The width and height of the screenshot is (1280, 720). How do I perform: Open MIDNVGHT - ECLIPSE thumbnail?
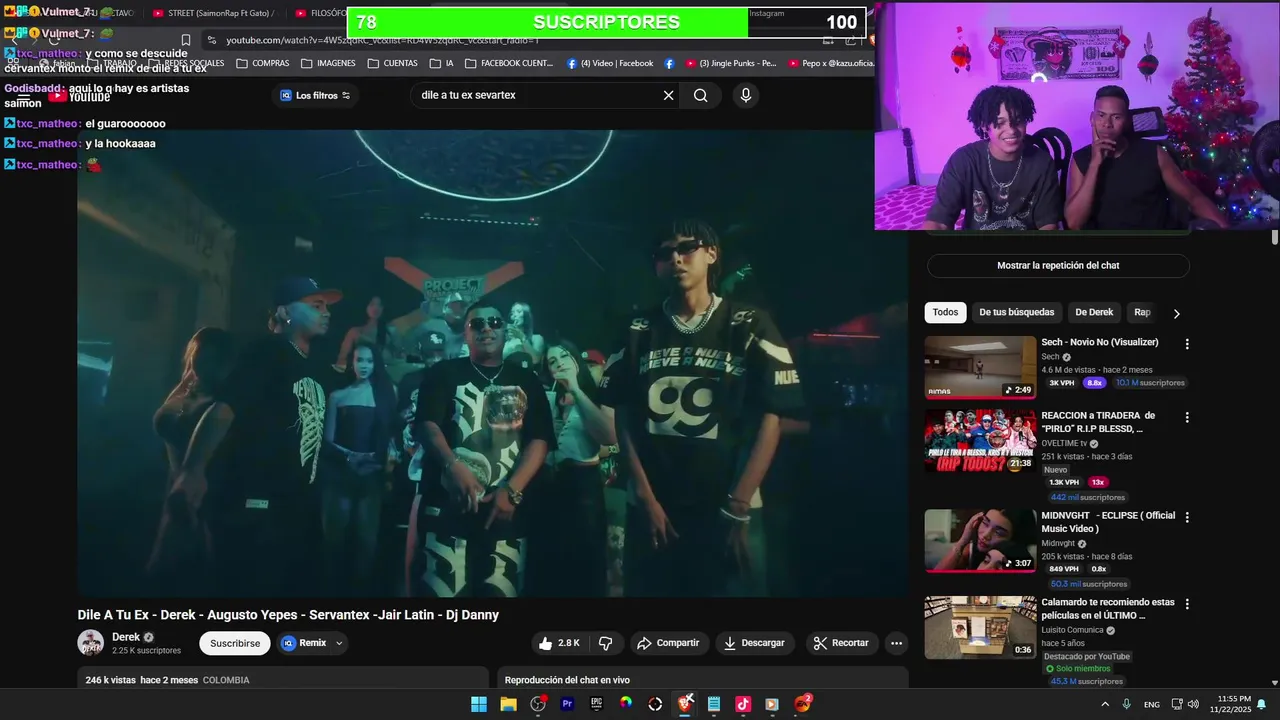click(x=980, y=541)
